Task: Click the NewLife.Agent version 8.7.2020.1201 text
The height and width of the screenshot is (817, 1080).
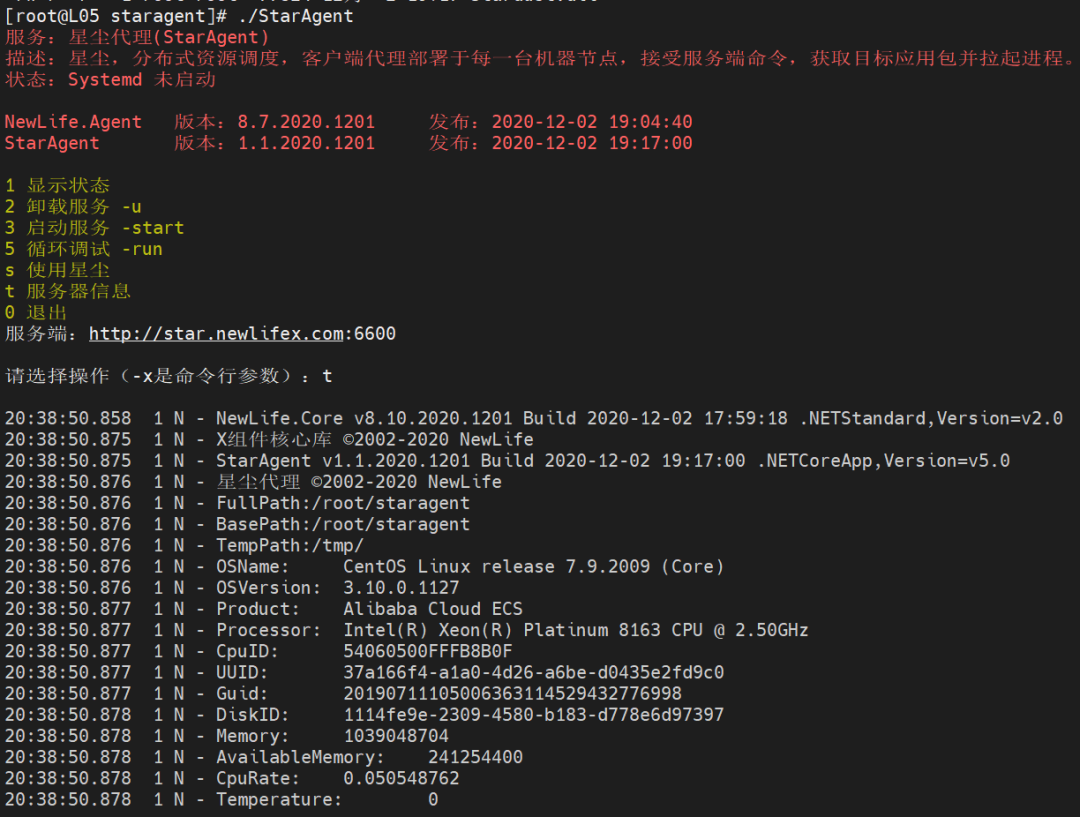Action: 306,122
